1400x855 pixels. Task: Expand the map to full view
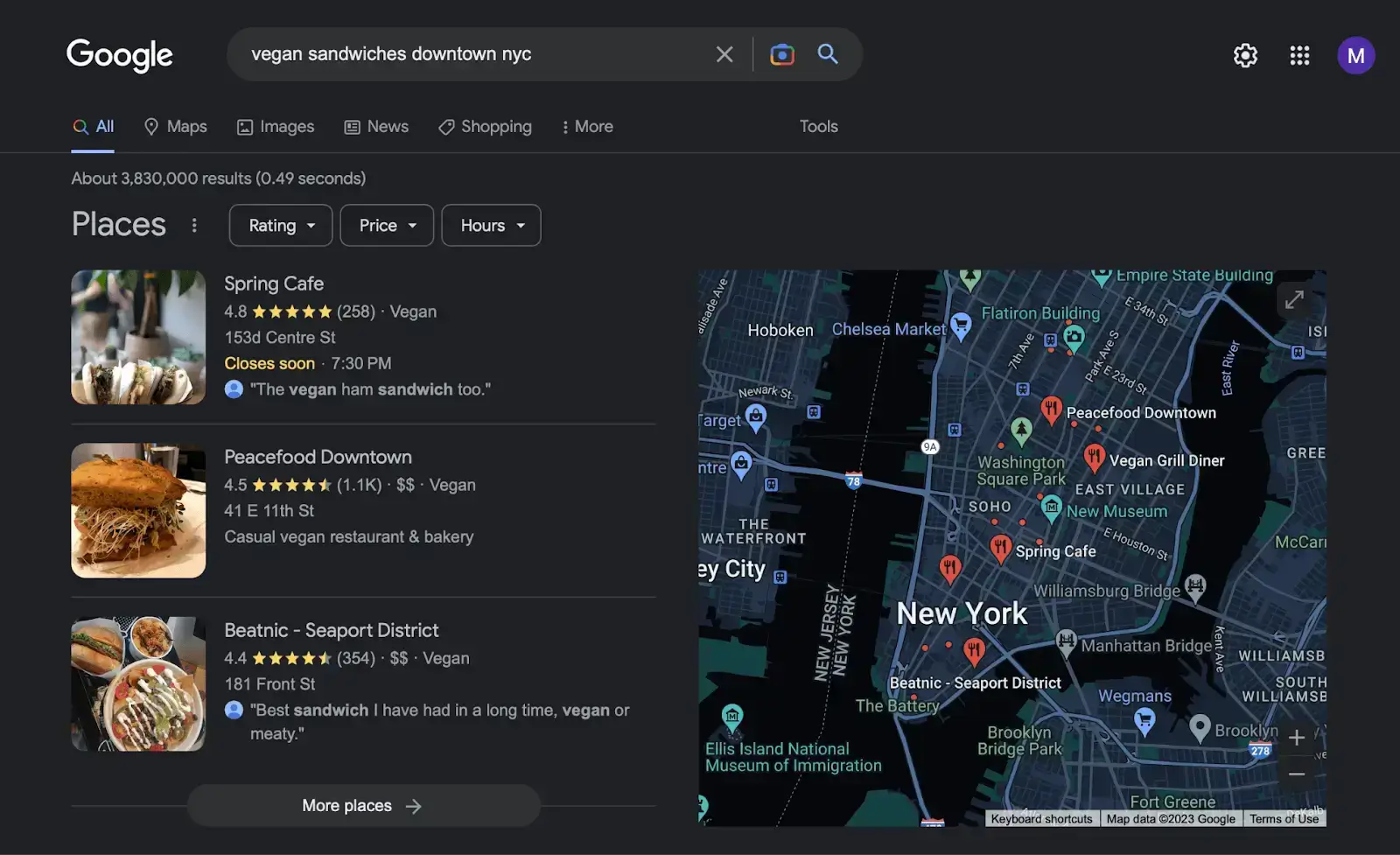pyautogui.click(x=1294, y=299)
